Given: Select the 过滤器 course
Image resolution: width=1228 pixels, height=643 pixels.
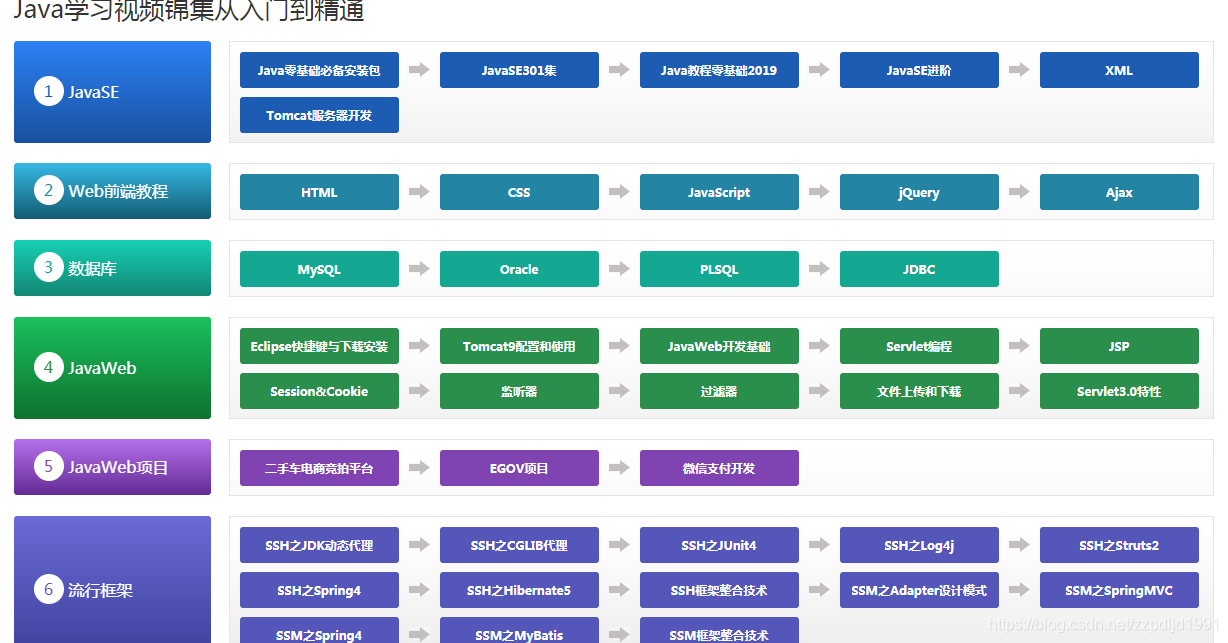Looking at the screenshot, I should (719, 391).
